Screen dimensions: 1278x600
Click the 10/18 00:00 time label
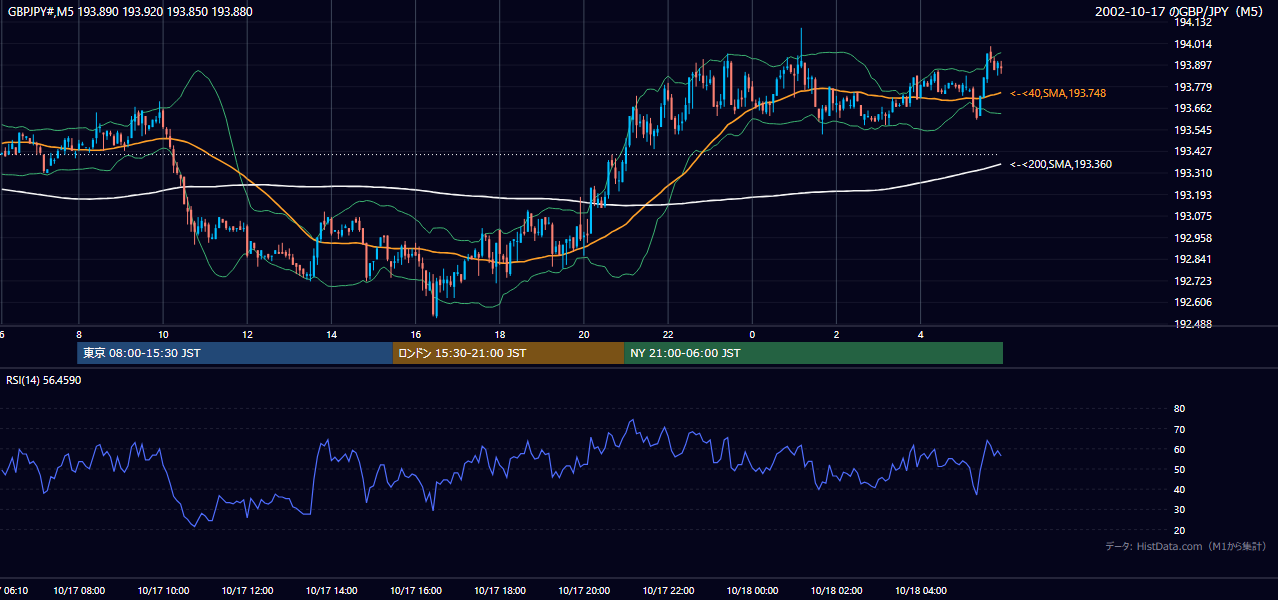752,591
